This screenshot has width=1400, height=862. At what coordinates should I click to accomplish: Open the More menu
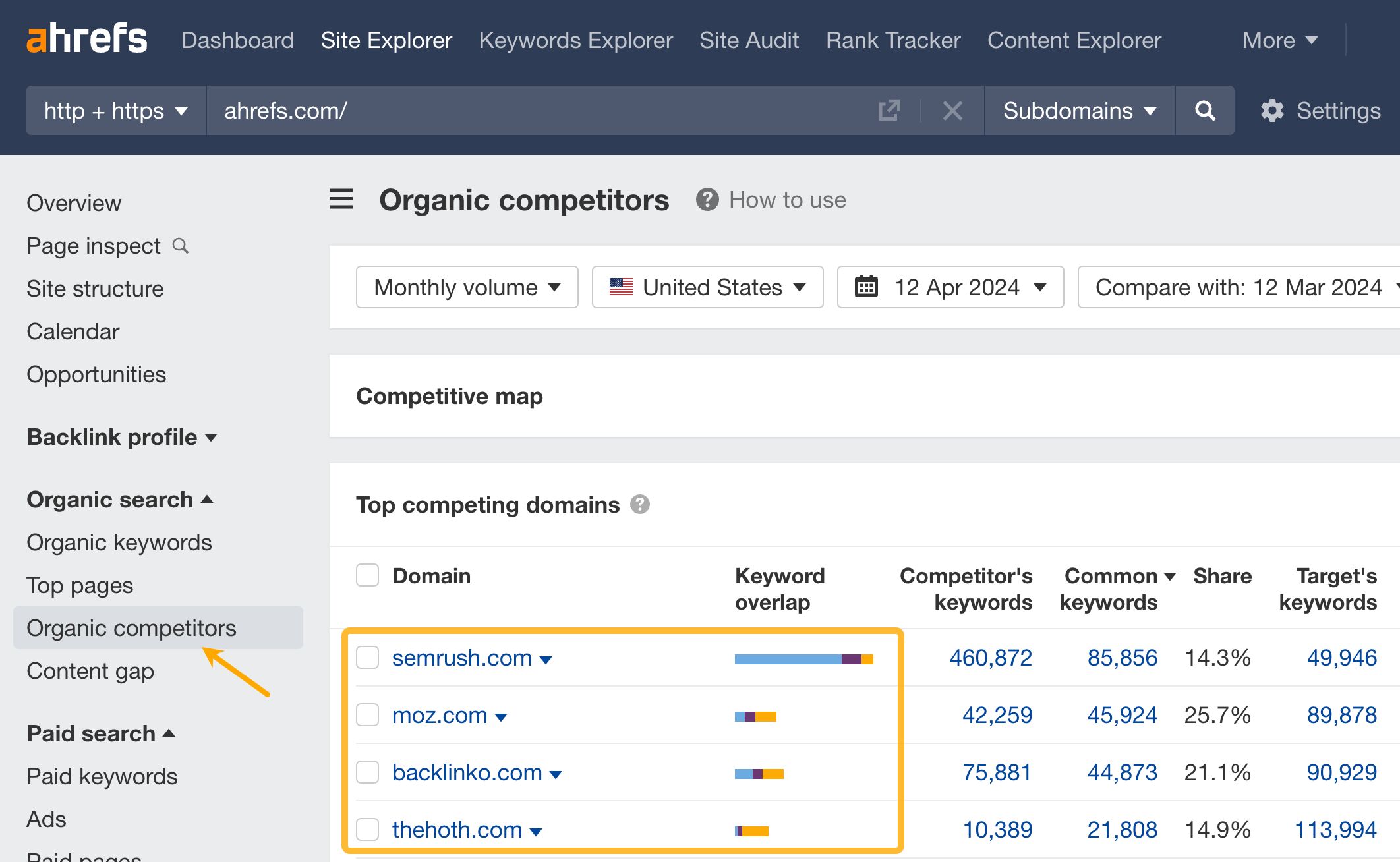[x=1279, y=40]
